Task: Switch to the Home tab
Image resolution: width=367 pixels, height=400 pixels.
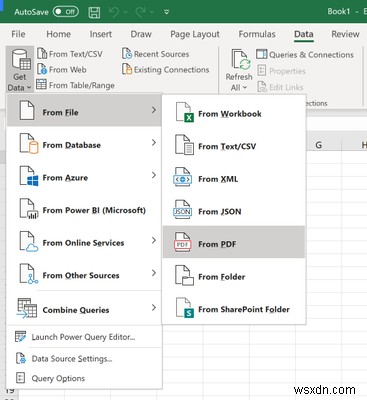Action: [58, 34]
